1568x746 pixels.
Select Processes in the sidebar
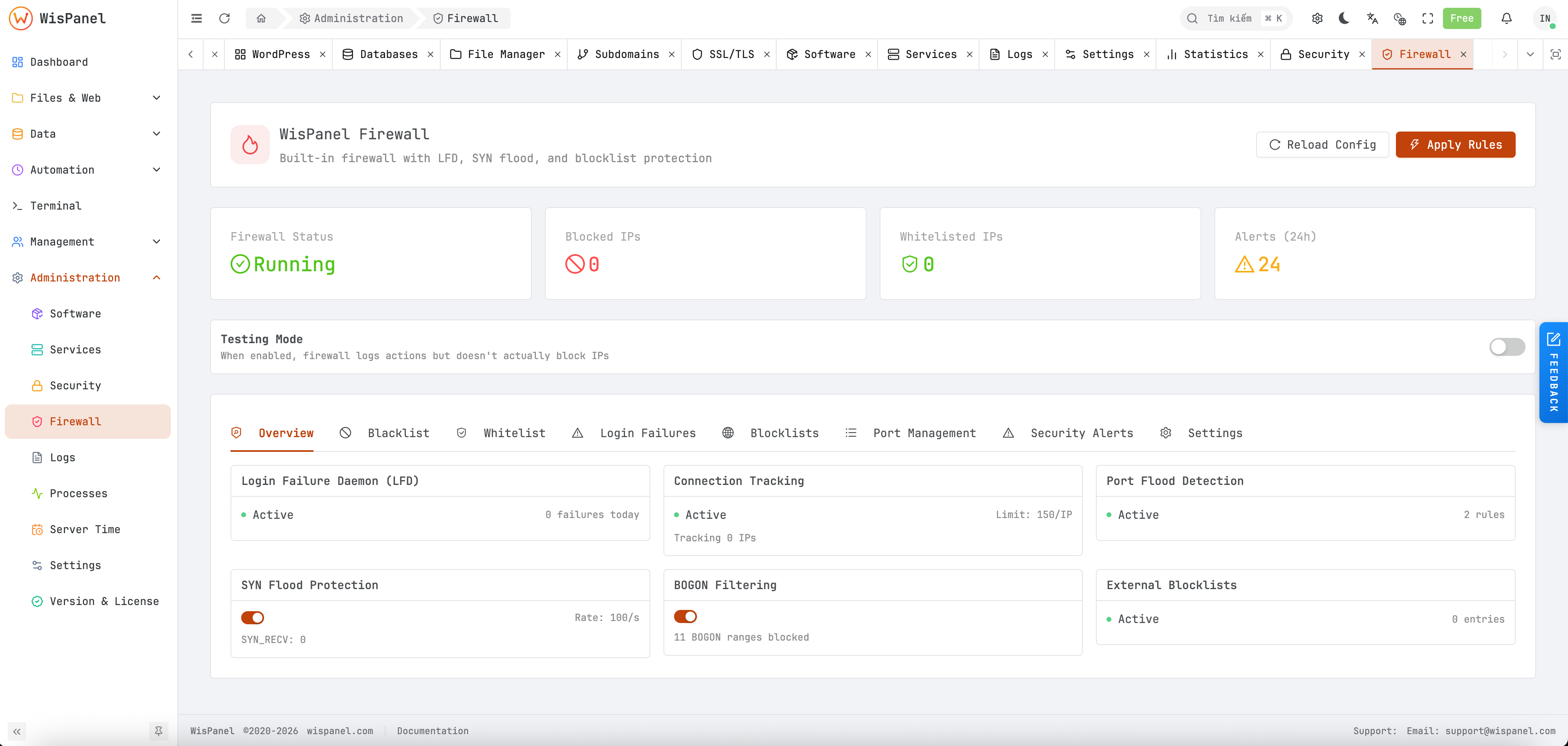pos(78,494)
